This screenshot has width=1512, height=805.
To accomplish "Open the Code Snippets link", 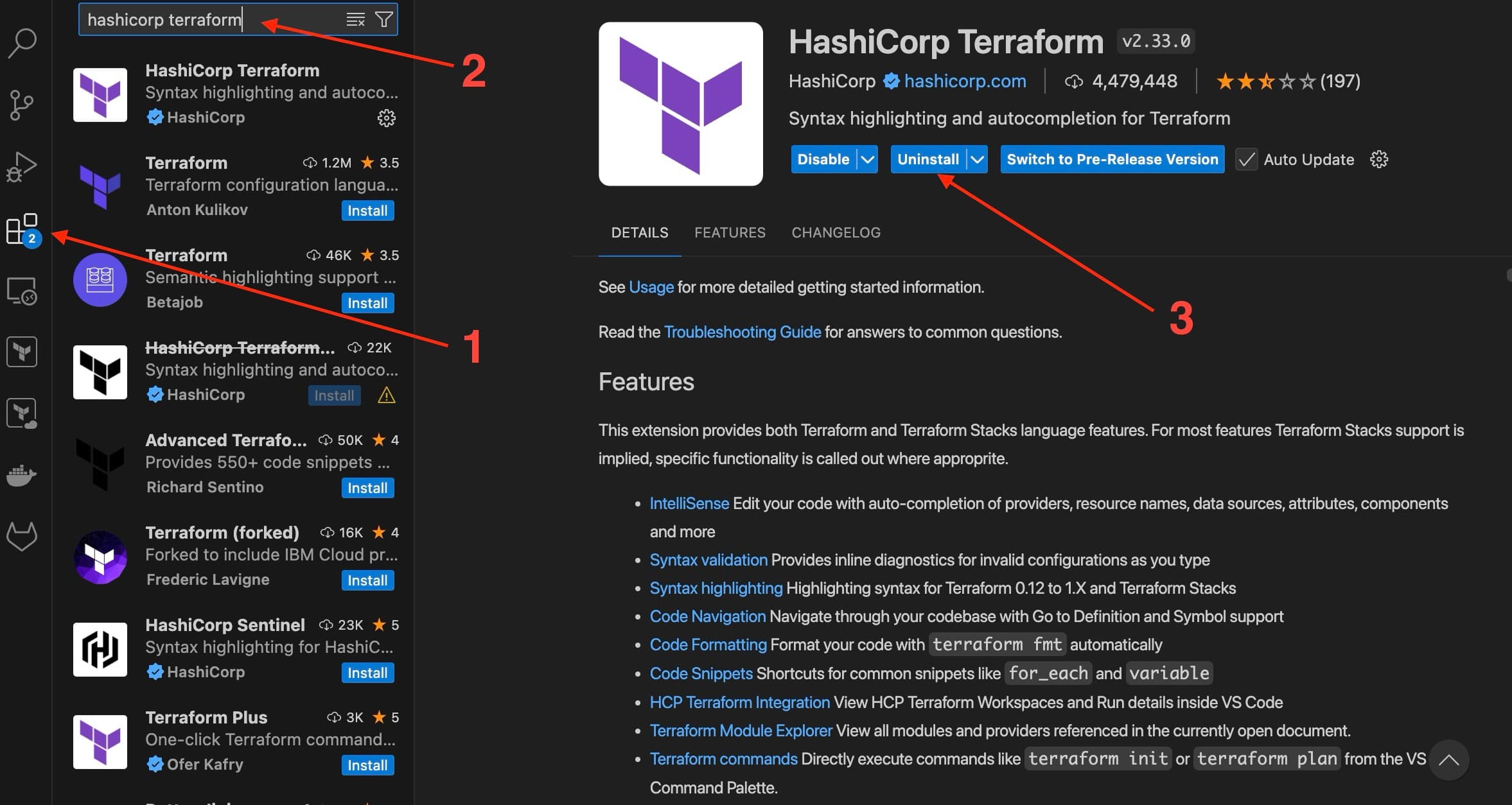I will tap(701, 673).
